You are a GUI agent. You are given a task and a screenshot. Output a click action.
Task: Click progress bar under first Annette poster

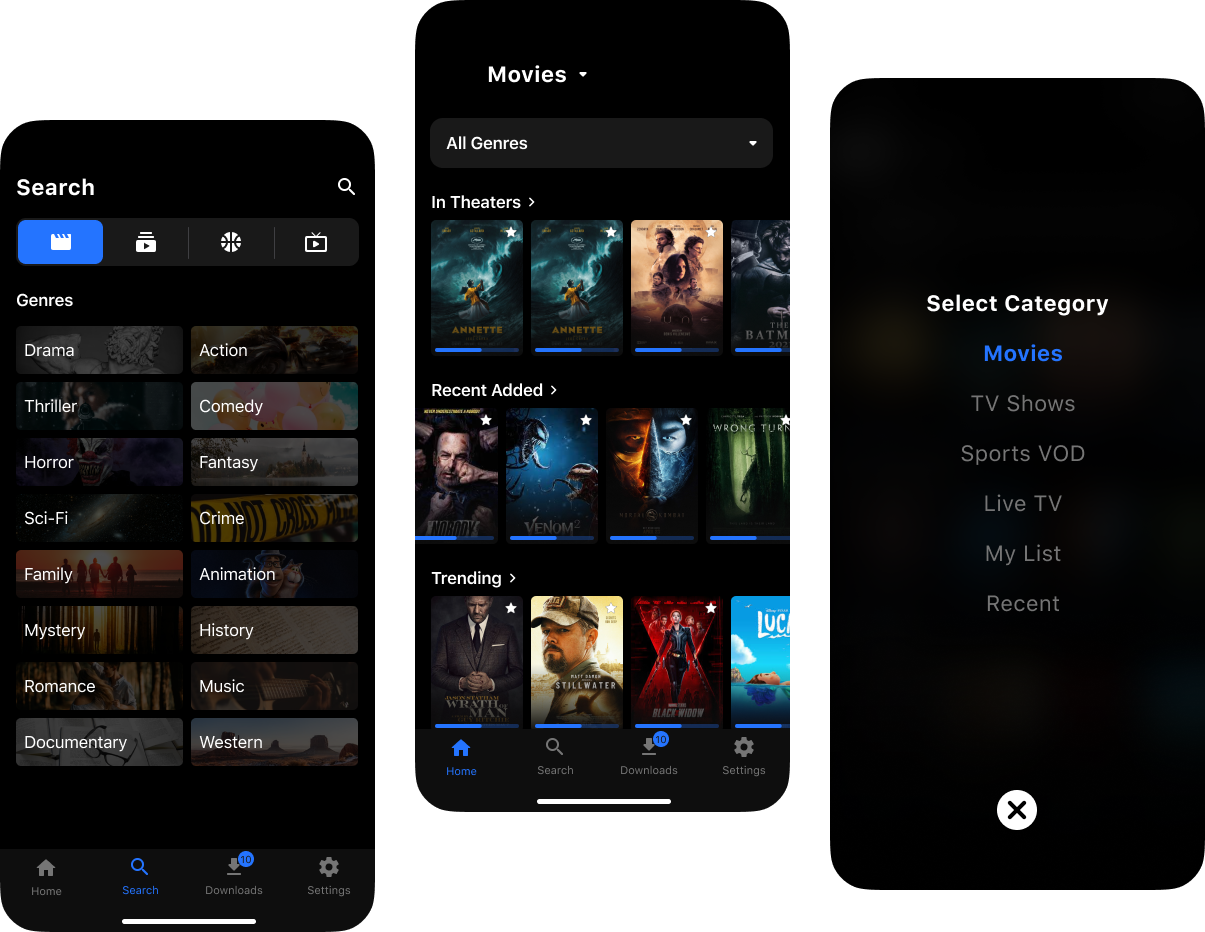(x=477, y=350)
